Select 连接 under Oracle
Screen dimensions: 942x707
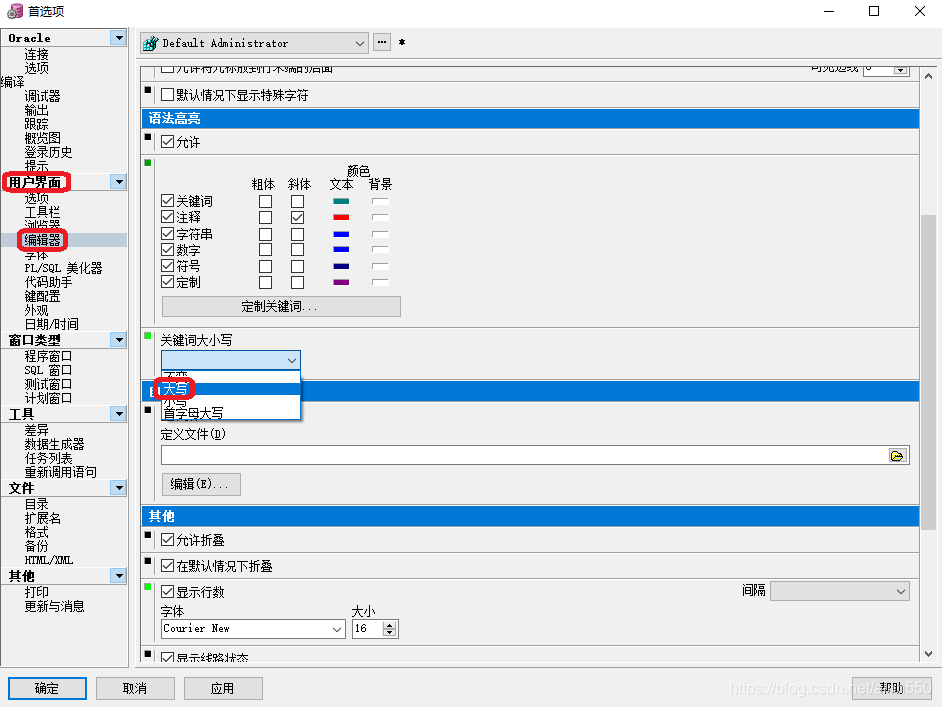tap(36, 54)
